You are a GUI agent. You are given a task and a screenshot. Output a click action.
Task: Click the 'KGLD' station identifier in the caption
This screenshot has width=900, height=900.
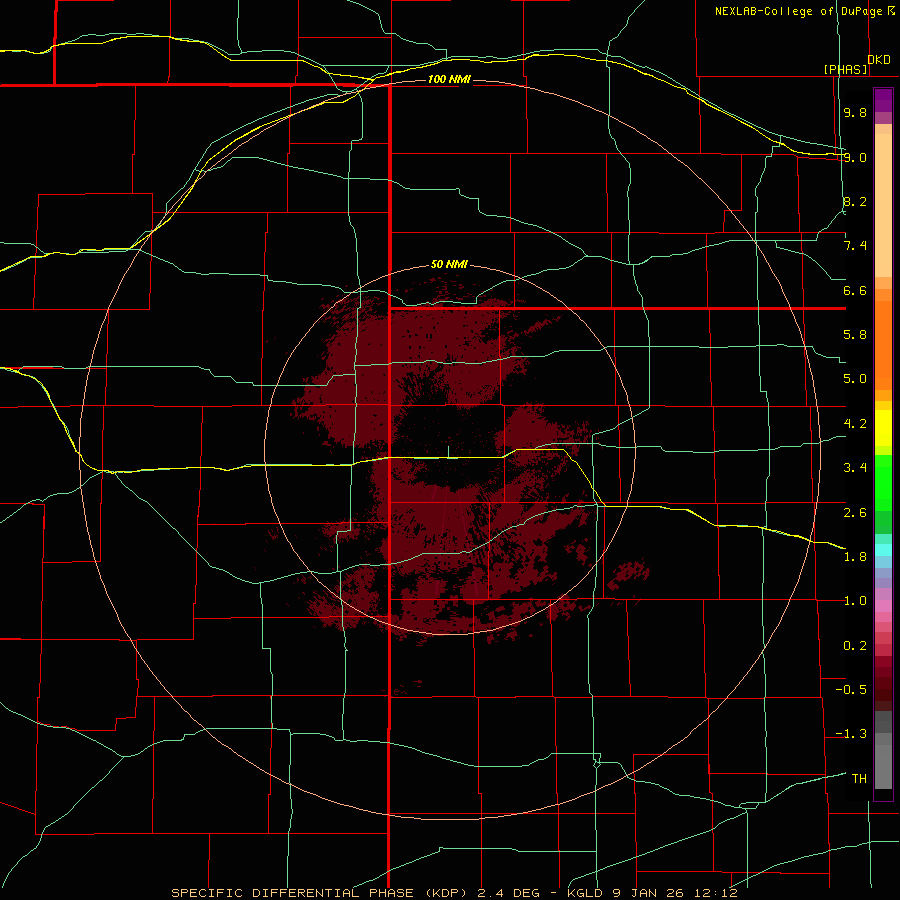pos(587,893)
